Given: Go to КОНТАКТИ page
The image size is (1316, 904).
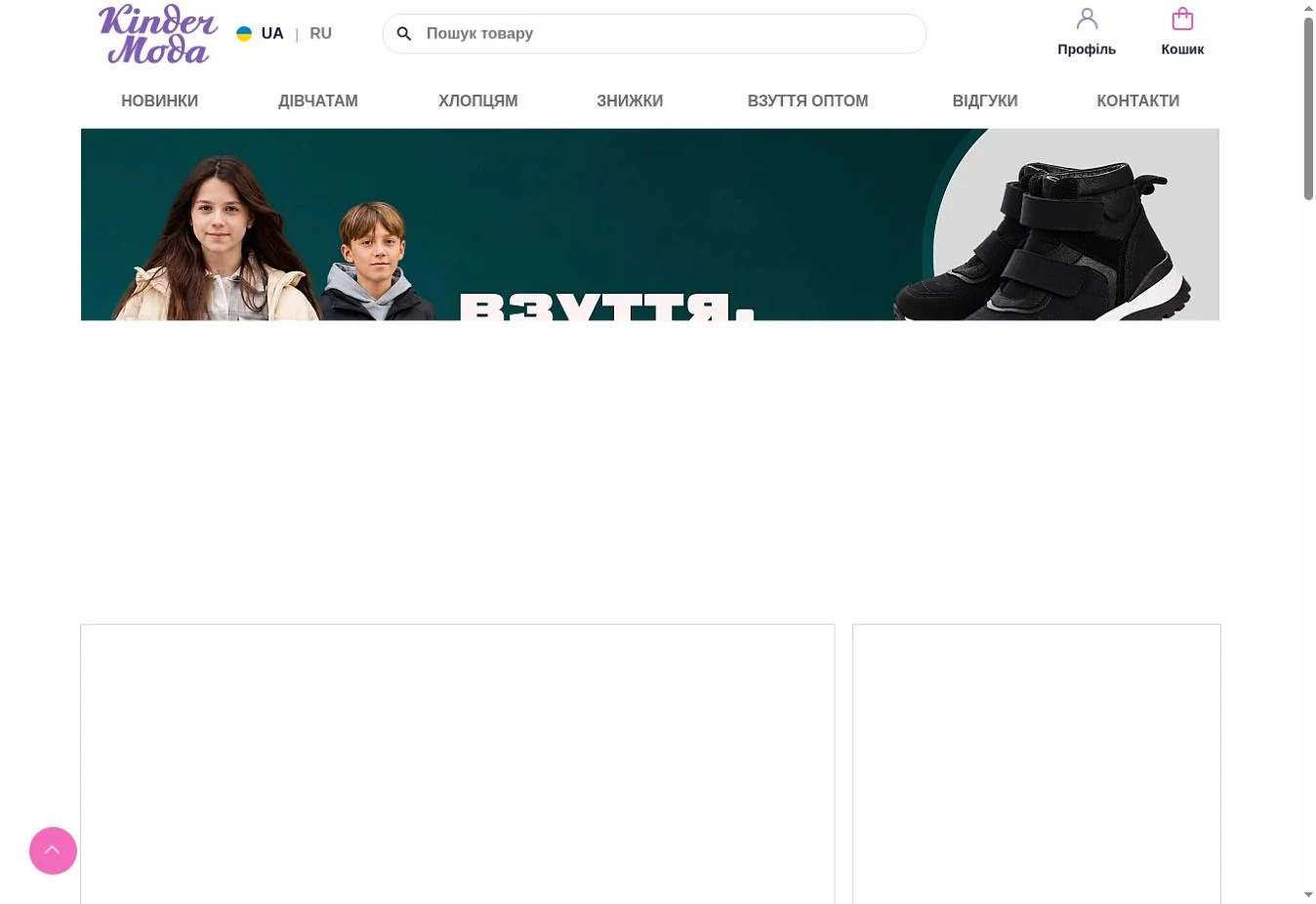Looking at the screenshot, I should 1137,101.
